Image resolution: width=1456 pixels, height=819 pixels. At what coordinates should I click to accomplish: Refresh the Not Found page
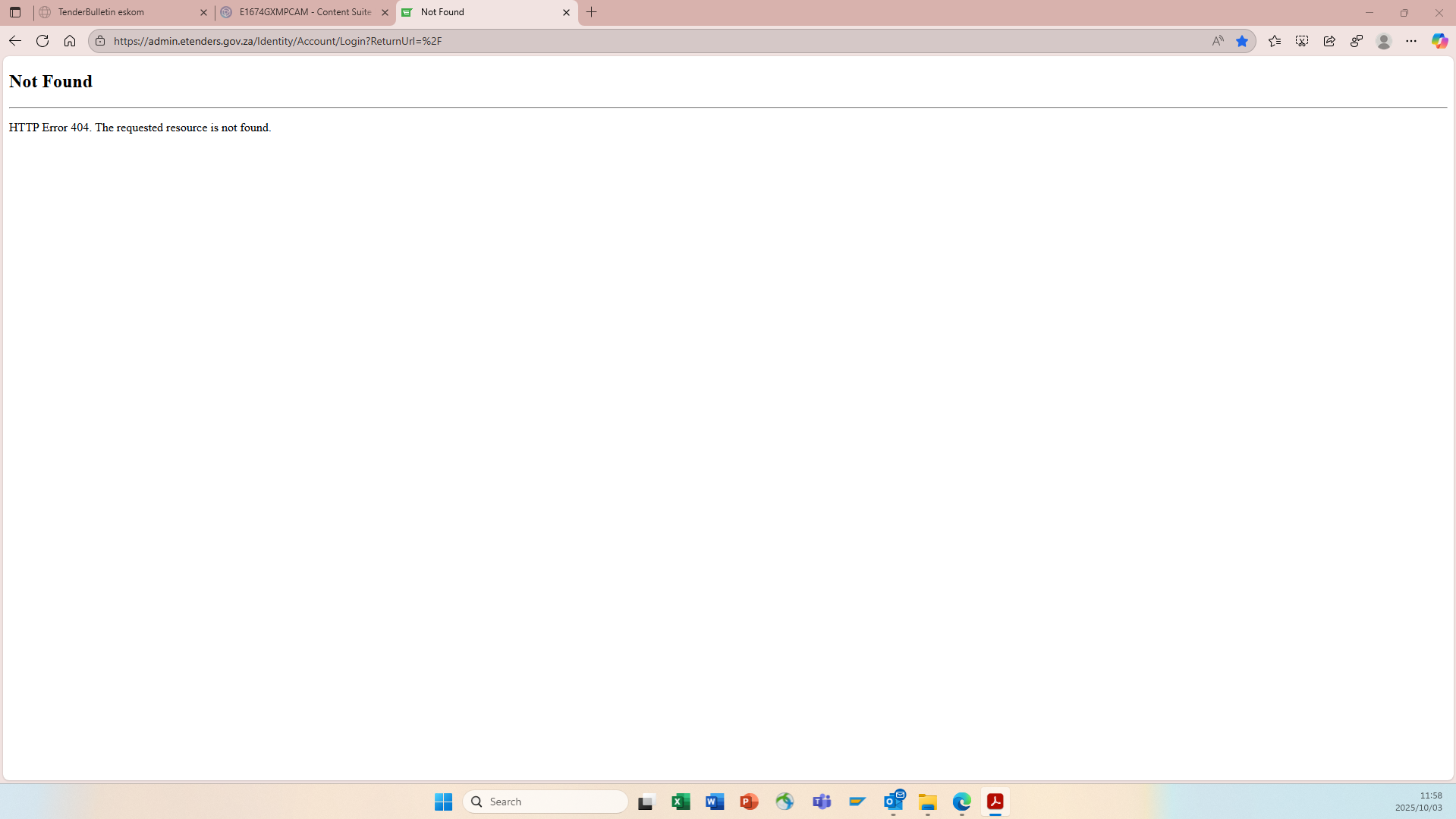pyautogui.click(x=42, y=41)
